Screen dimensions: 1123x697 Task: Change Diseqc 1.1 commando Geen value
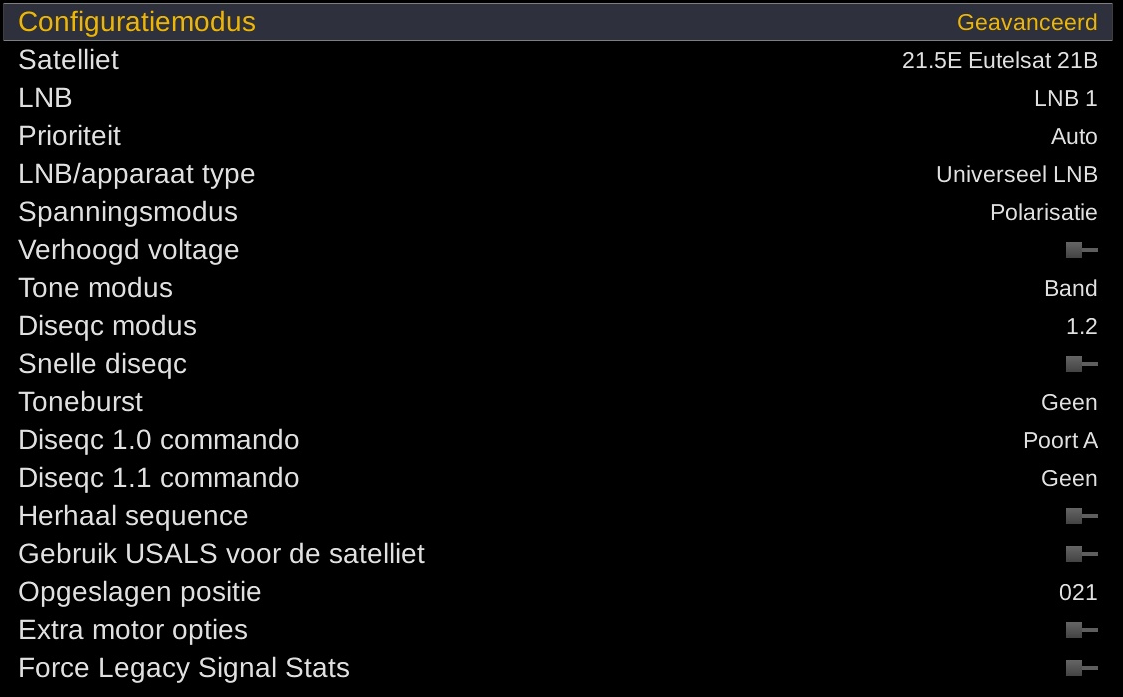tap(1069, 479)
